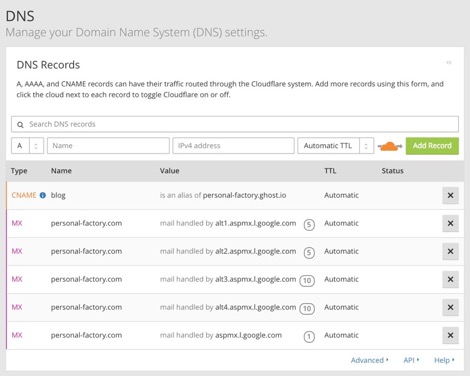Click the Name column header

pos(61,171)
